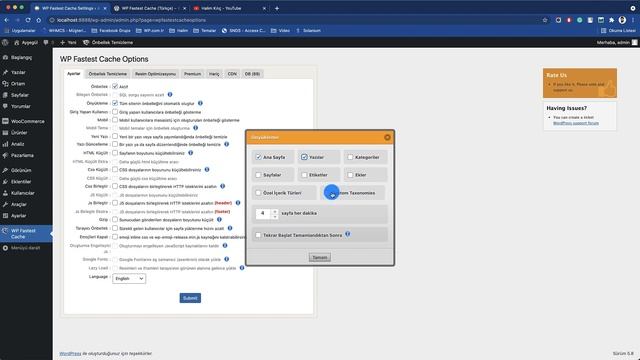Uncheck the Yazılar checkbox in the dialog
640x360 pixels.
coord(304,157)
